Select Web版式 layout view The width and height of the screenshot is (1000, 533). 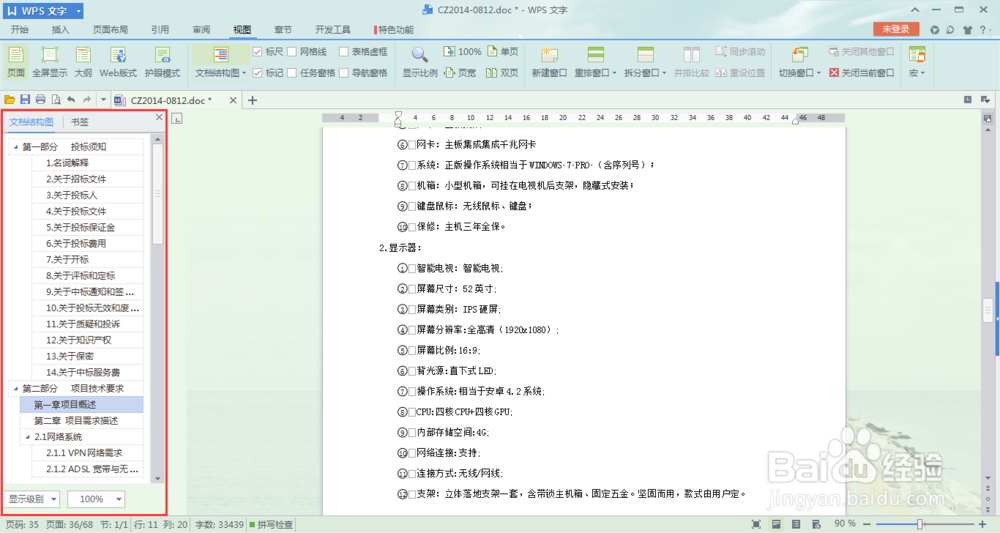(x=118, y=62)
